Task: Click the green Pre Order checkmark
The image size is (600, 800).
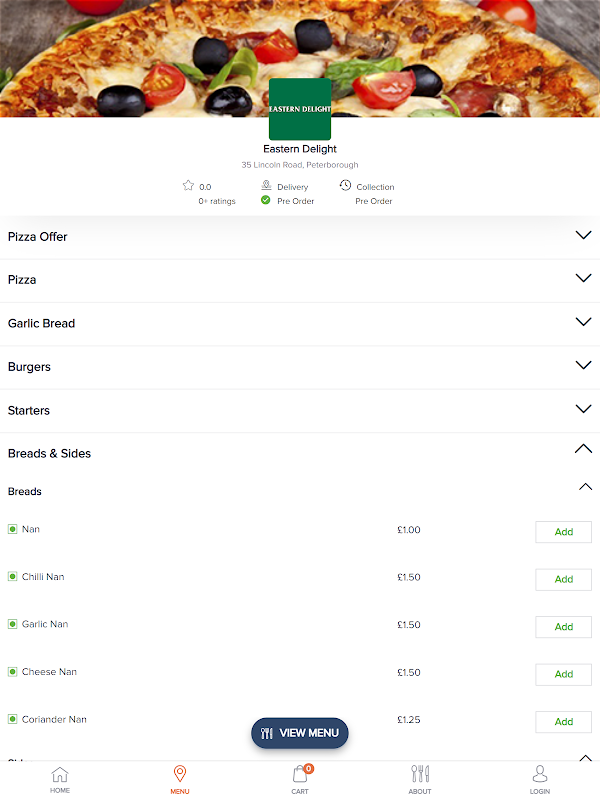Action: (x=266, y=201)
